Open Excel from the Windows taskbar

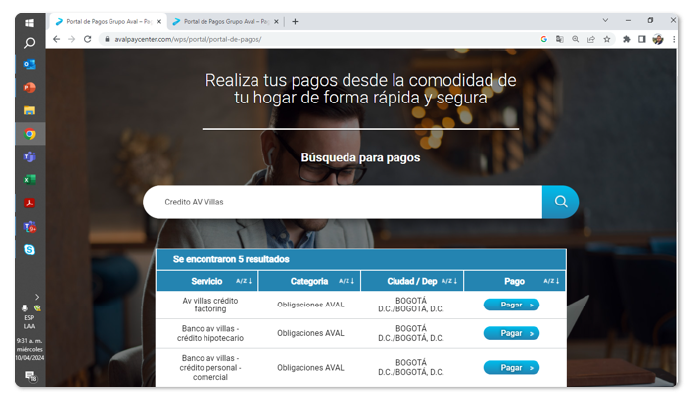pyautogui.click(x=30, y=180)
